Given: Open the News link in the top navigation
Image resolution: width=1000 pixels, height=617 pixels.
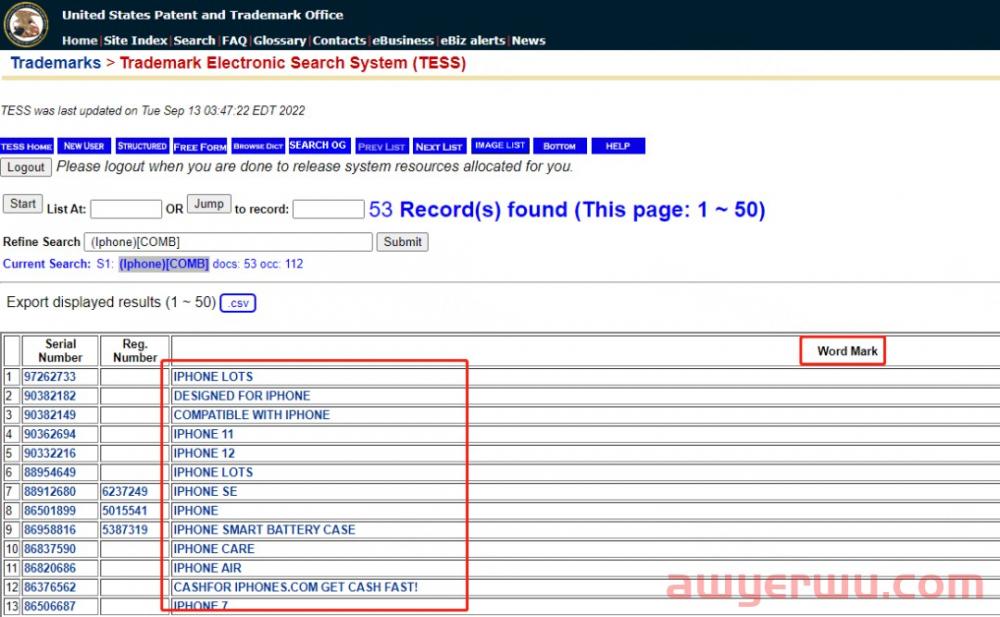Looking at the screenshot, I should point(529,40).
